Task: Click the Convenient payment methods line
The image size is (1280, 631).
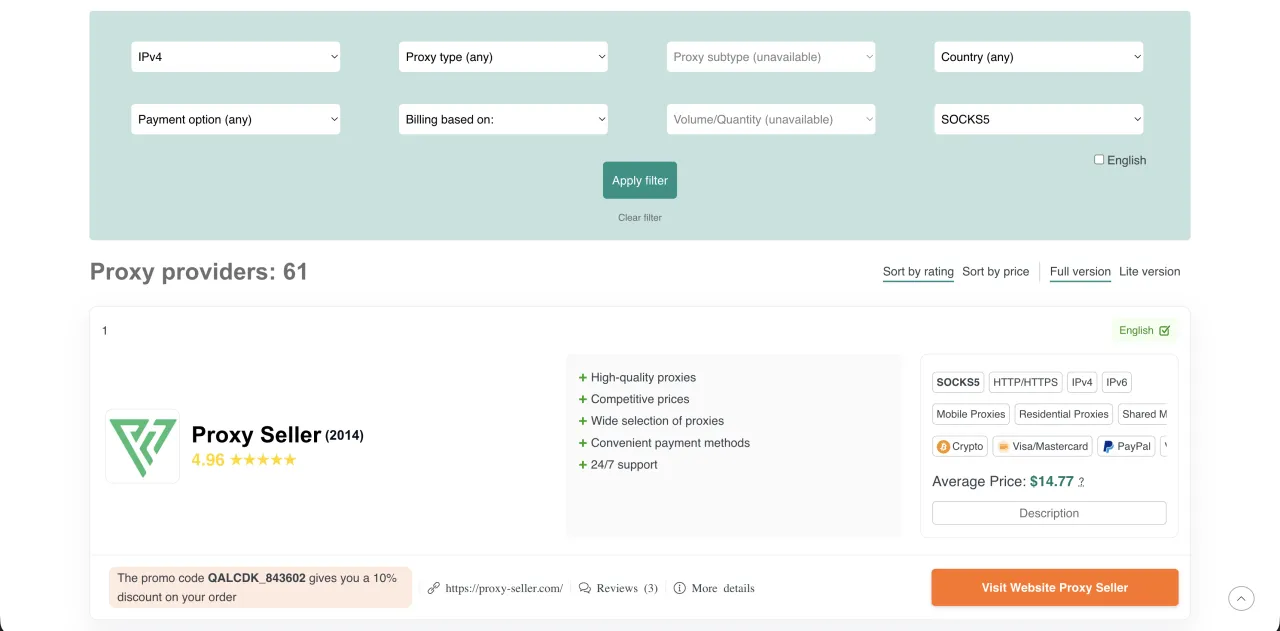Action: tap(670, 443)
